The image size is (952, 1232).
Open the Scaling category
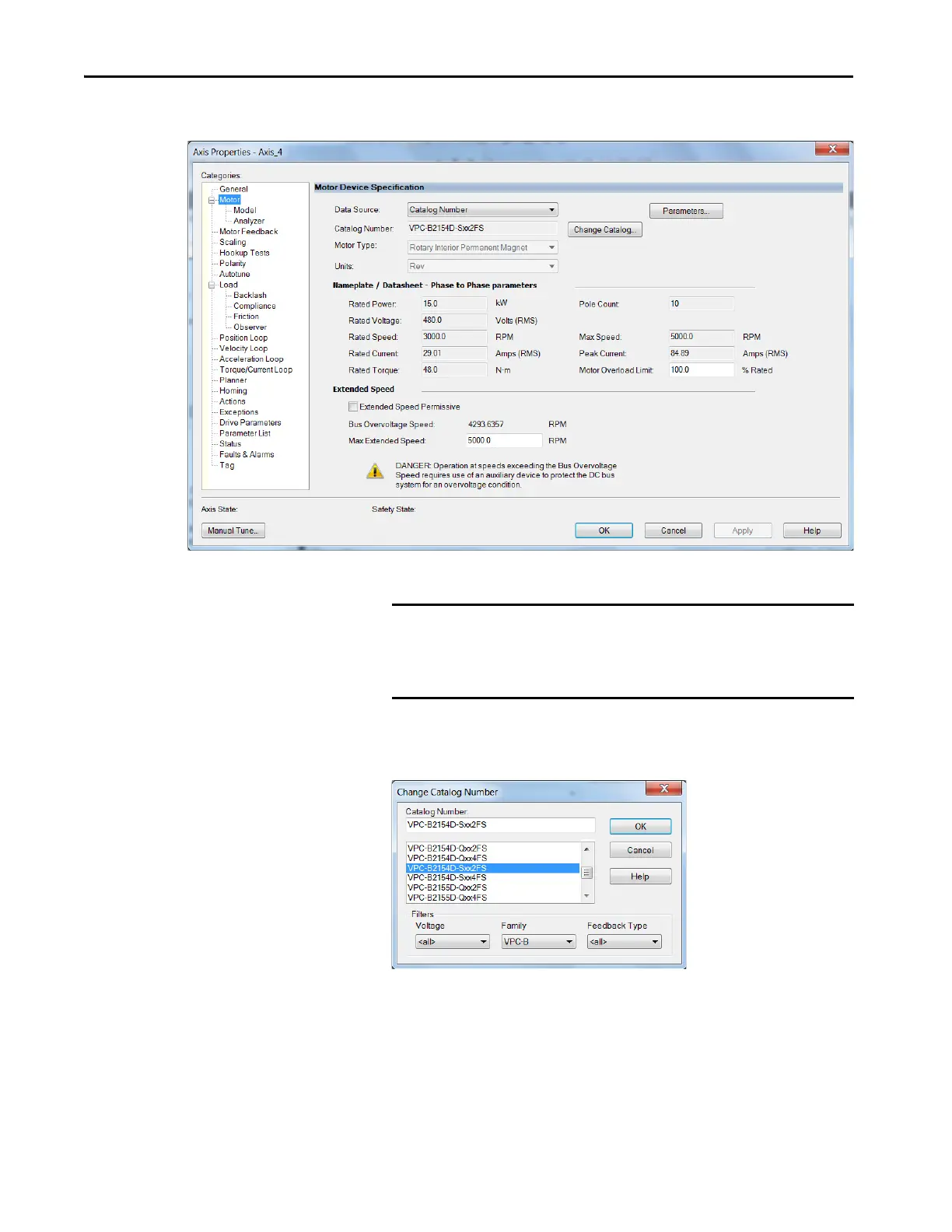pos(232,242)
